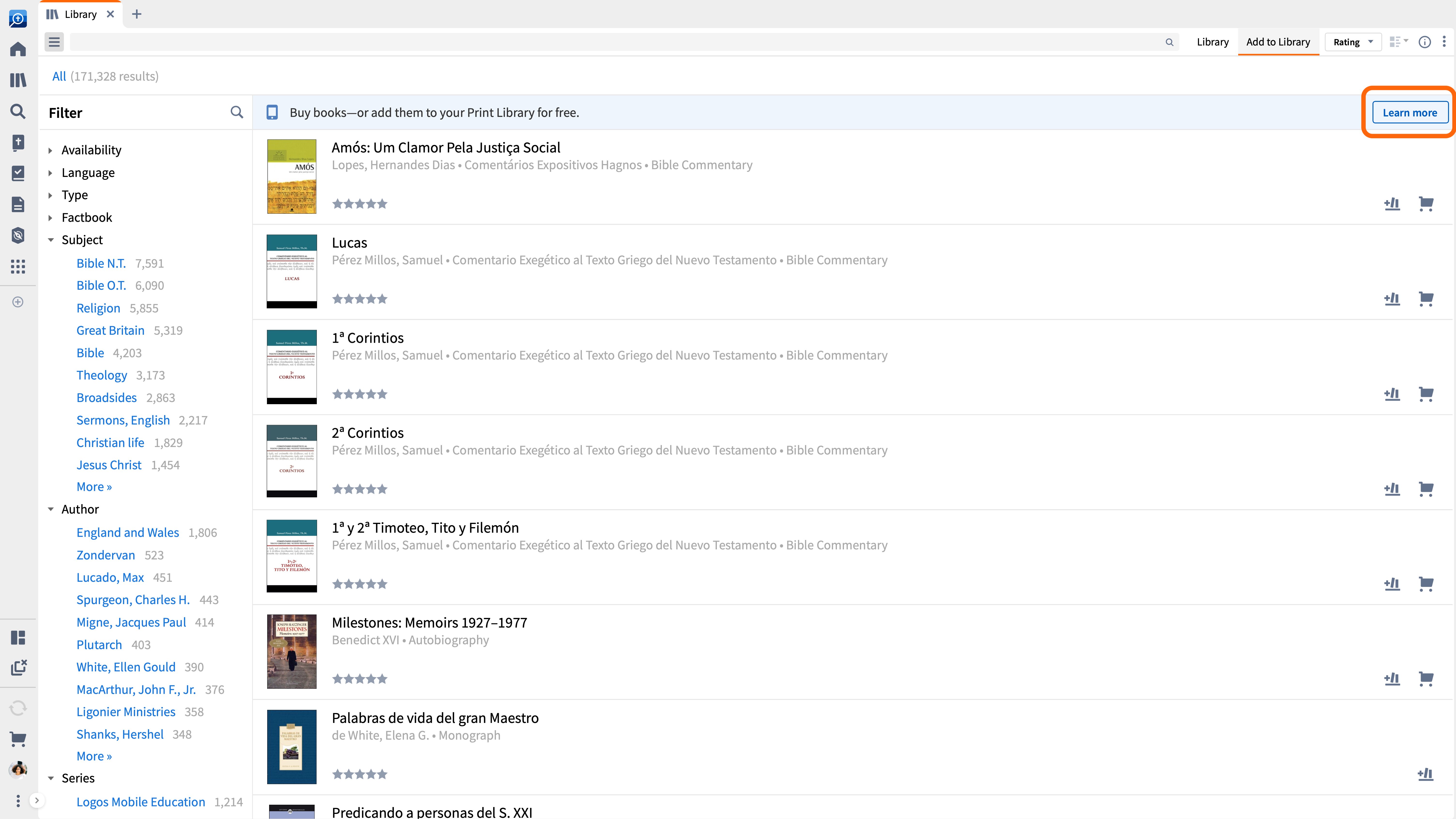Open the Home icon in sidebar
The image size is (1456, 819).
pos(18,49)
